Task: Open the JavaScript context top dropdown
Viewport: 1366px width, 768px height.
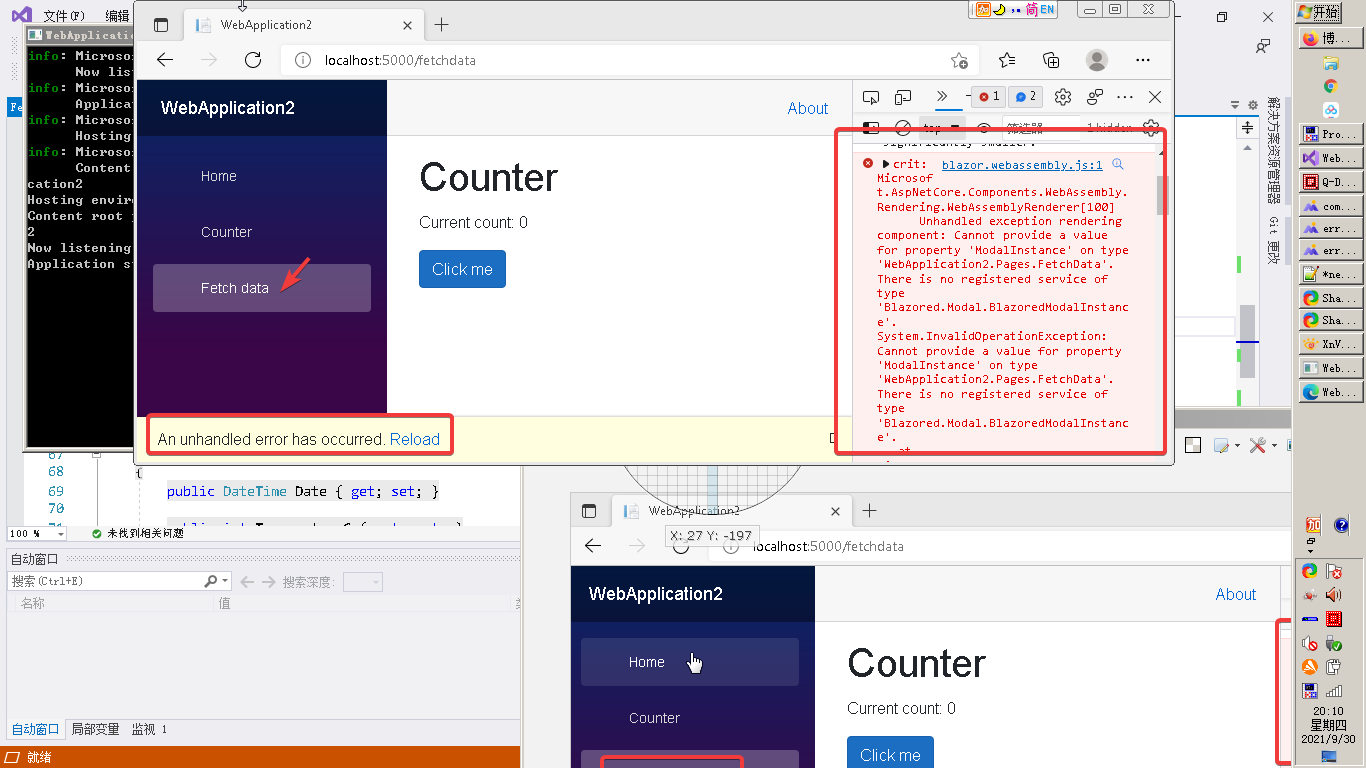Action: [x=942, y=128]
